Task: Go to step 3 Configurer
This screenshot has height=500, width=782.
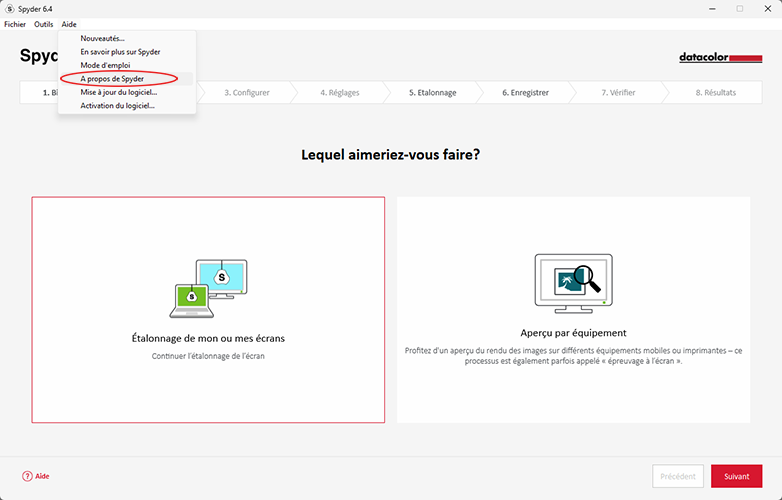Action: point(246,93)
